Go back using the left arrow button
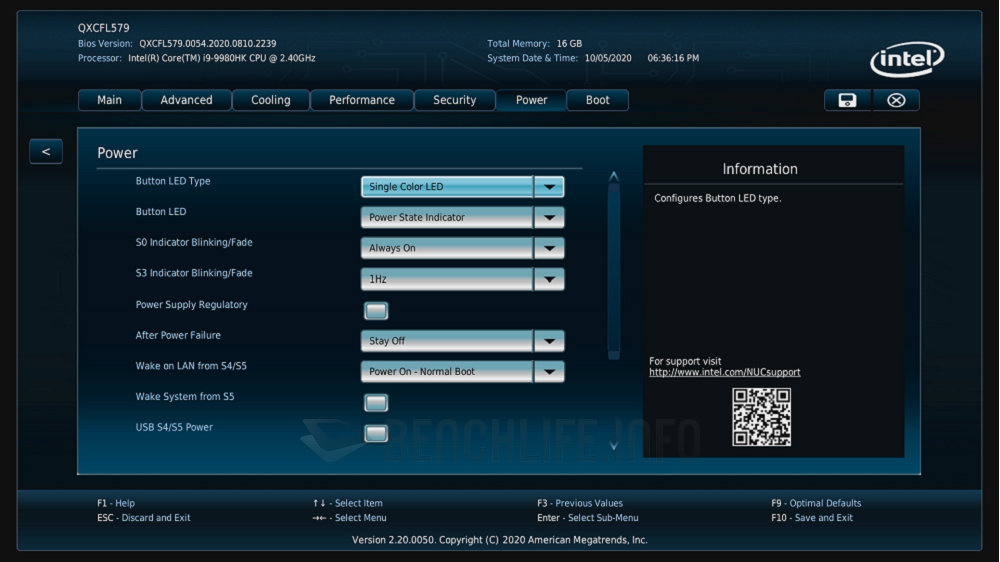 coord(46,152)
